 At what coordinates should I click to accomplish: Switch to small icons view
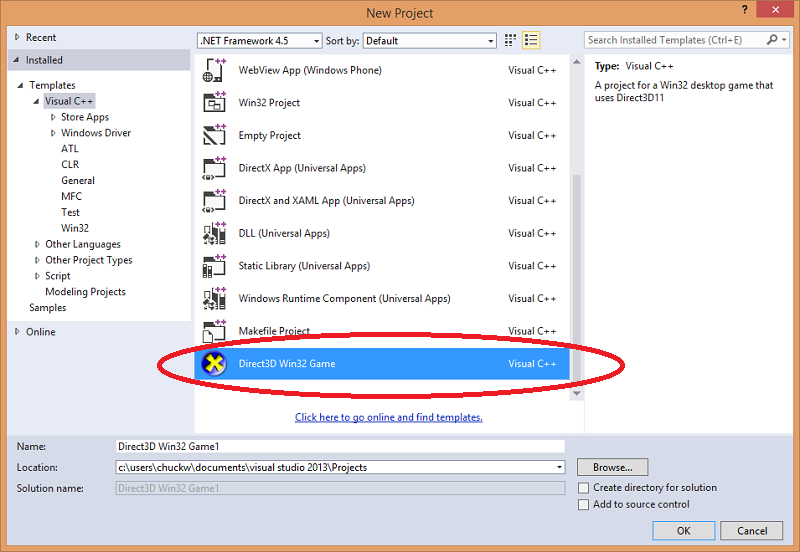(x=510, y=40)
